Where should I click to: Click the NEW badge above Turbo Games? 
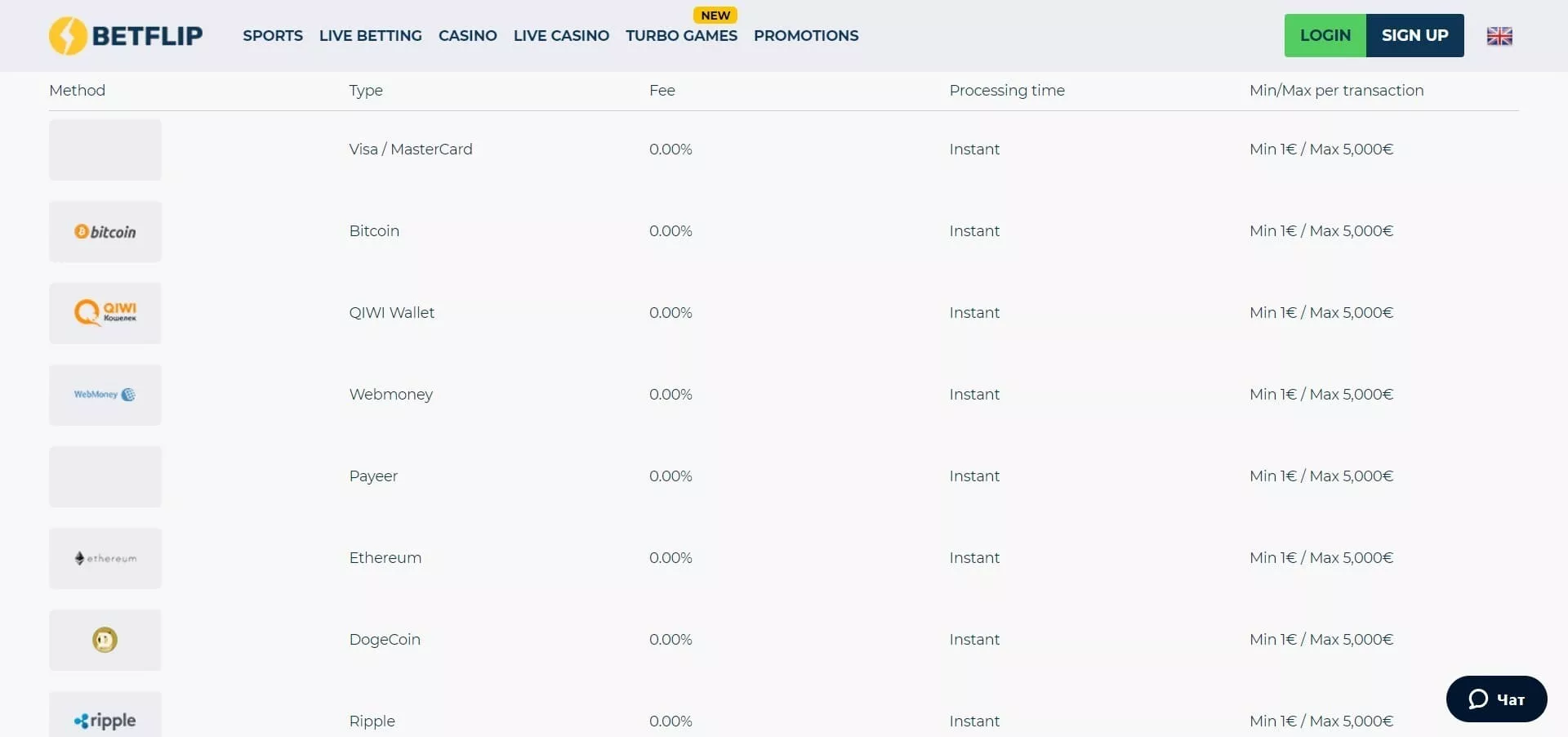[715, 16]
